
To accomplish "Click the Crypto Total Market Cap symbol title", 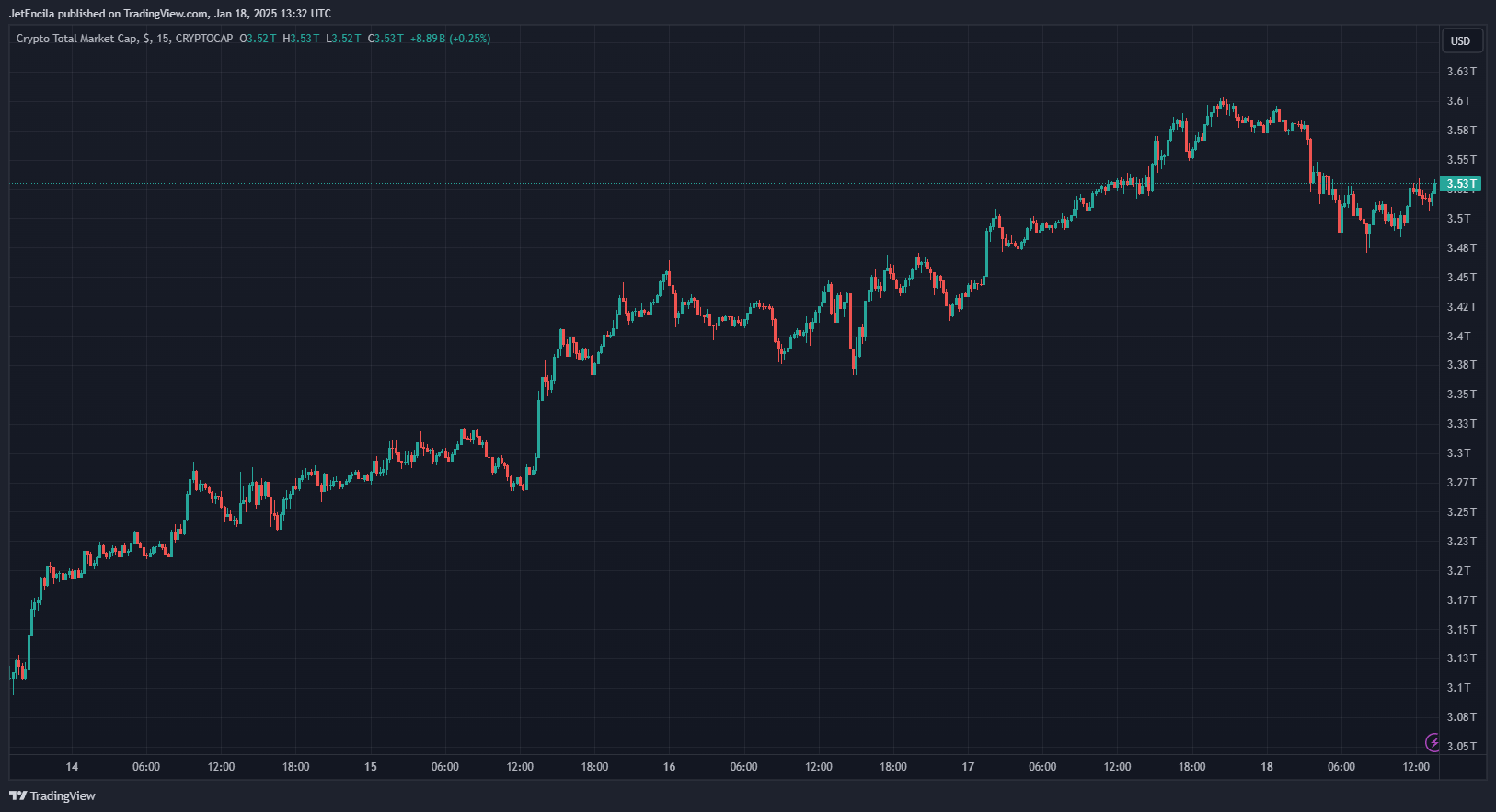I will click(77, 39).
